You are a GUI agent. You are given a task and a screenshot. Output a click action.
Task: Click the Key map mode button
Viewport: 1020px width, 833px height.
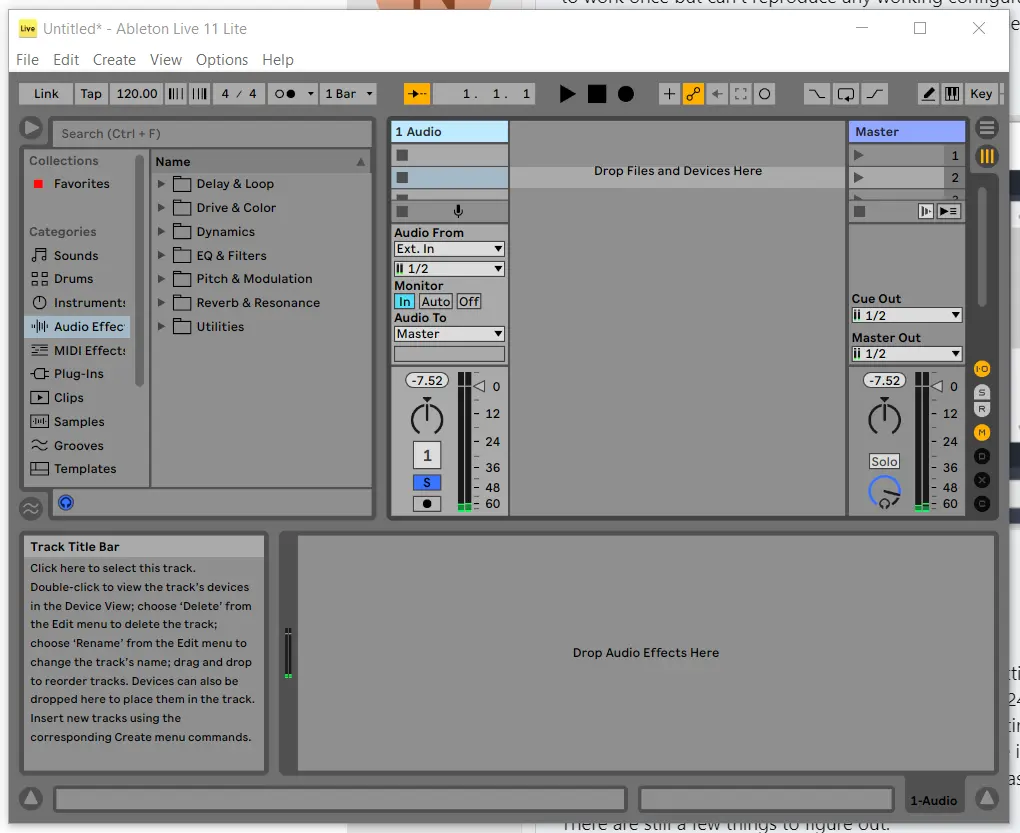(981, 94)
